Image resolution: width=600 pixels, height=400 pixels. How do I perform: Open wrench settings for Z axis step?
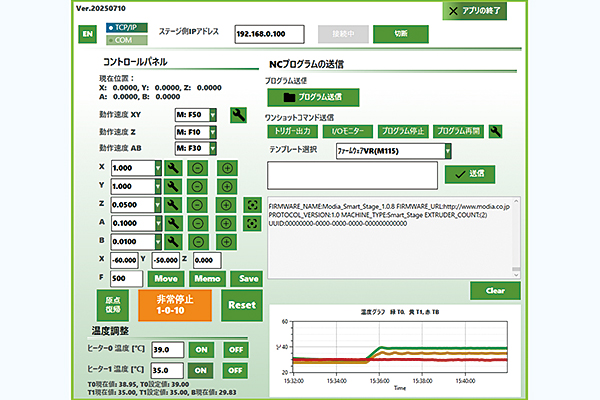(x=173, y=205)
